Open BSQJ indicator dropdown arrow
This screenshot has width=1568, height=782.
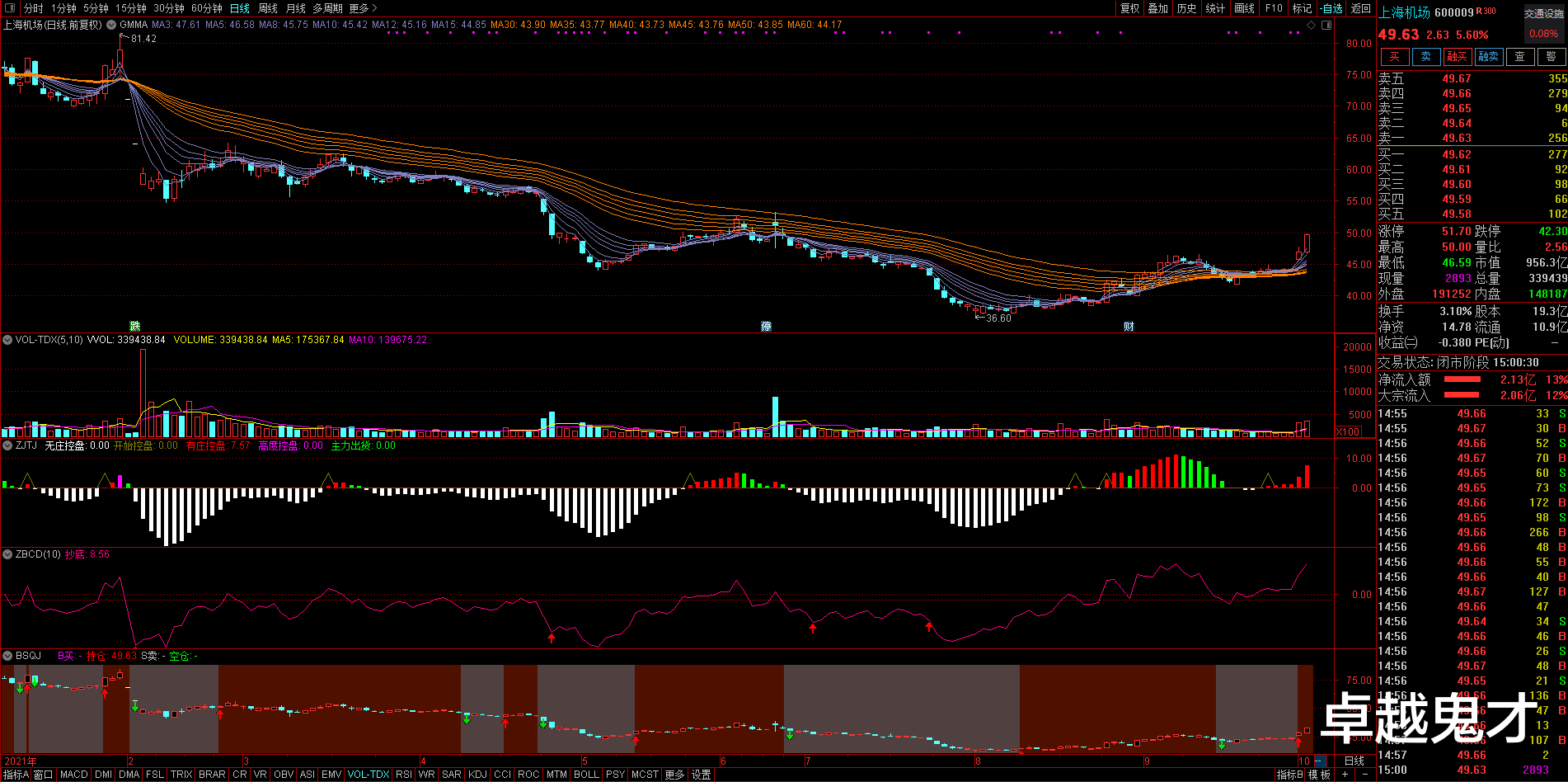[7, 656]
